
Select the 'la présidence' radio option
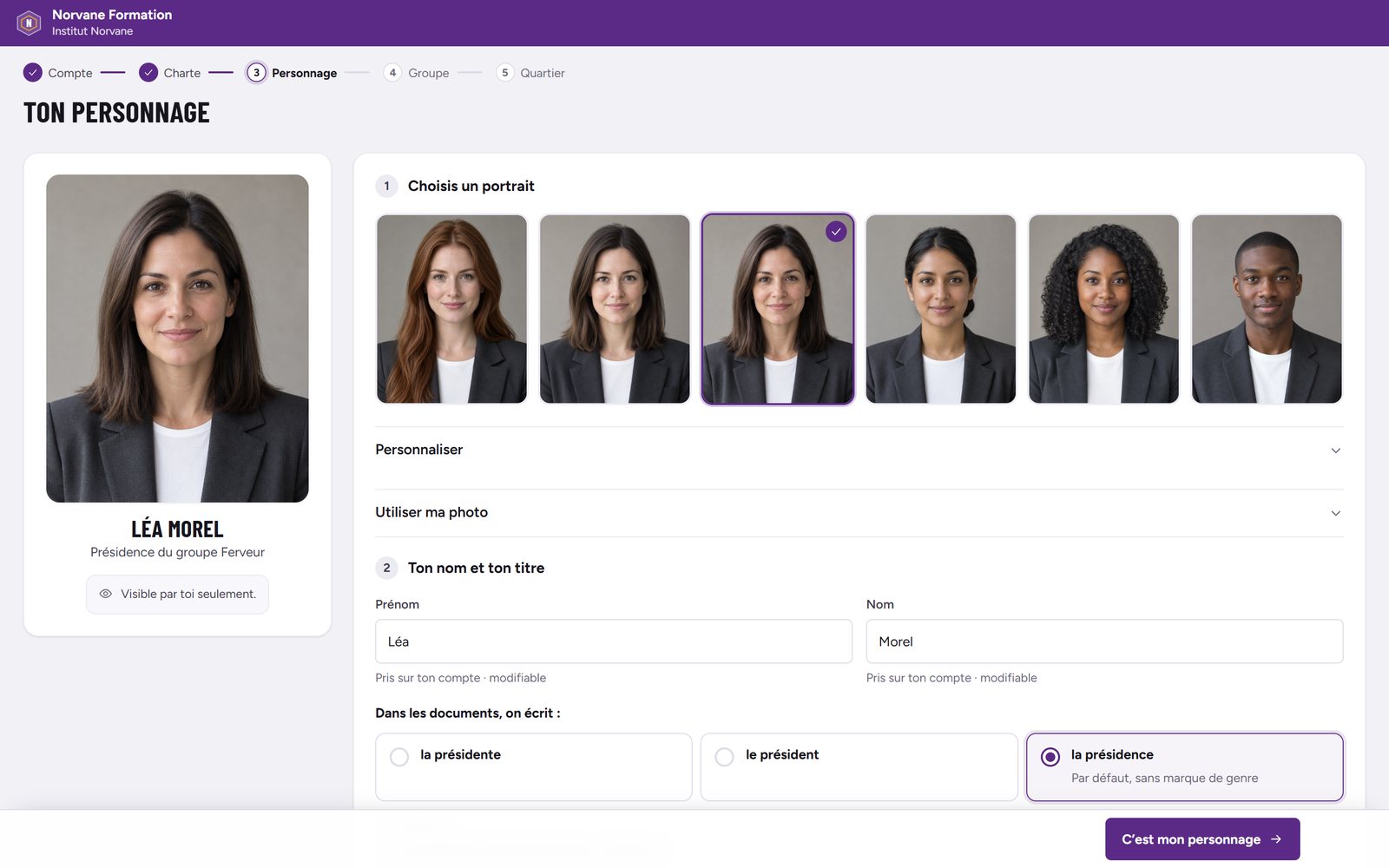pyautogui.click(x=1185, y=767)
